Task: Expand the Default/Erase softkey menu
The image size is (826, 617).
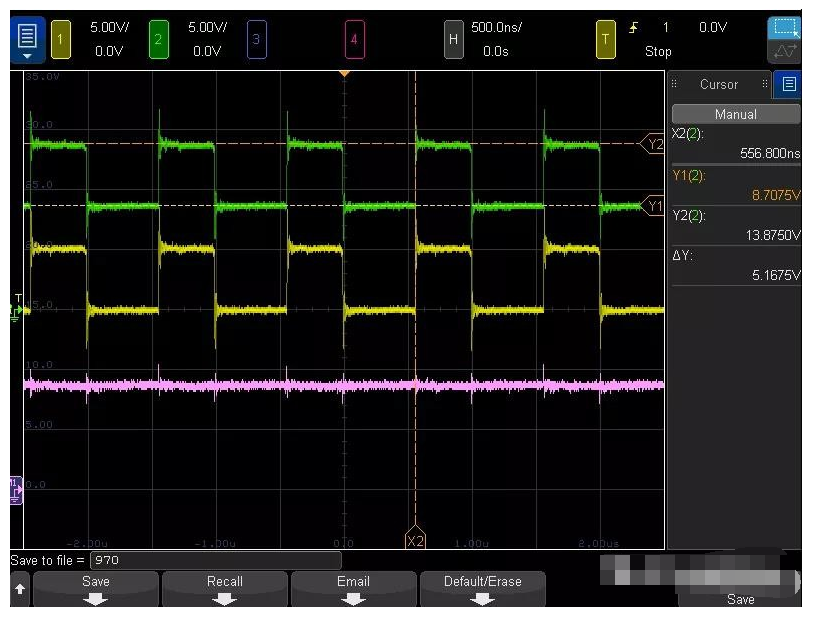Action: point(483,589)
